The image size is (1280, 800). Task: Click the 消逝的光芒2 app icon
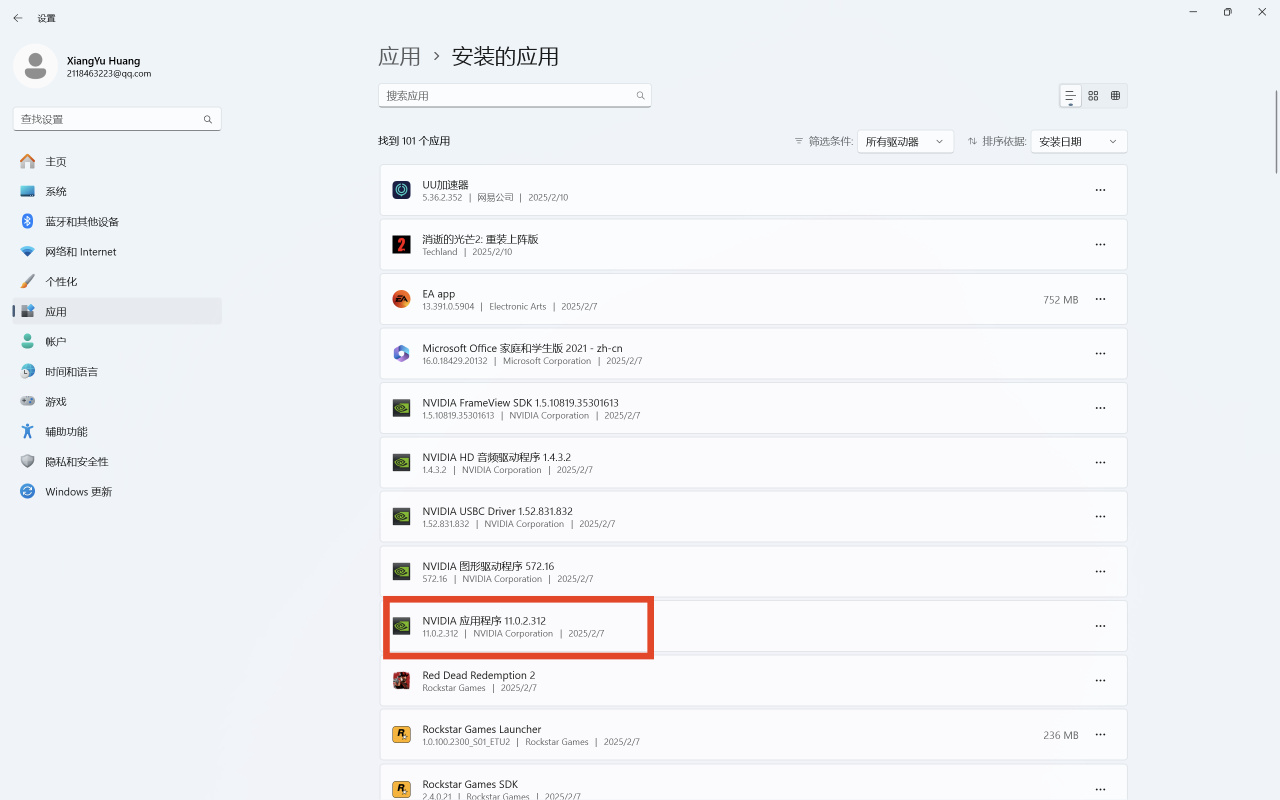[x=401, y=244]
